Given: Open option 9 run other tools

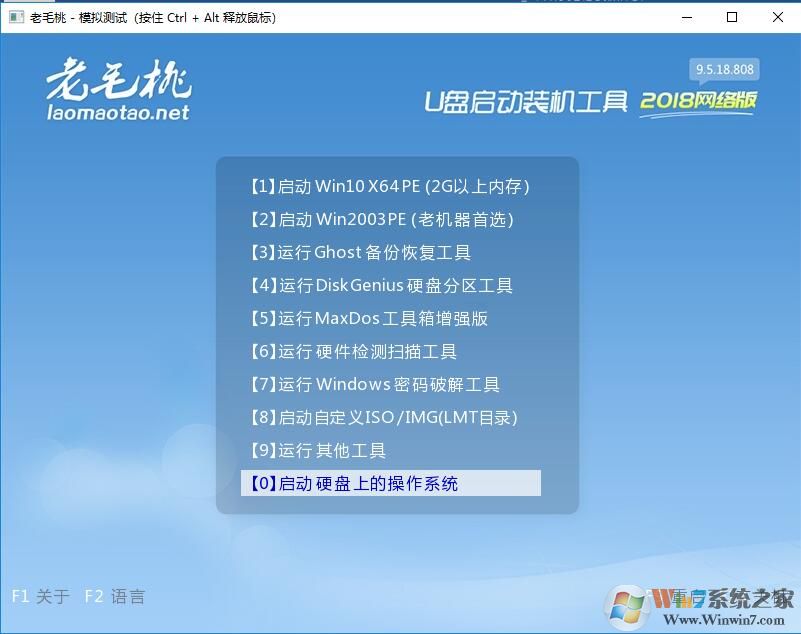Looking at the screenshot, I should 318,451.
